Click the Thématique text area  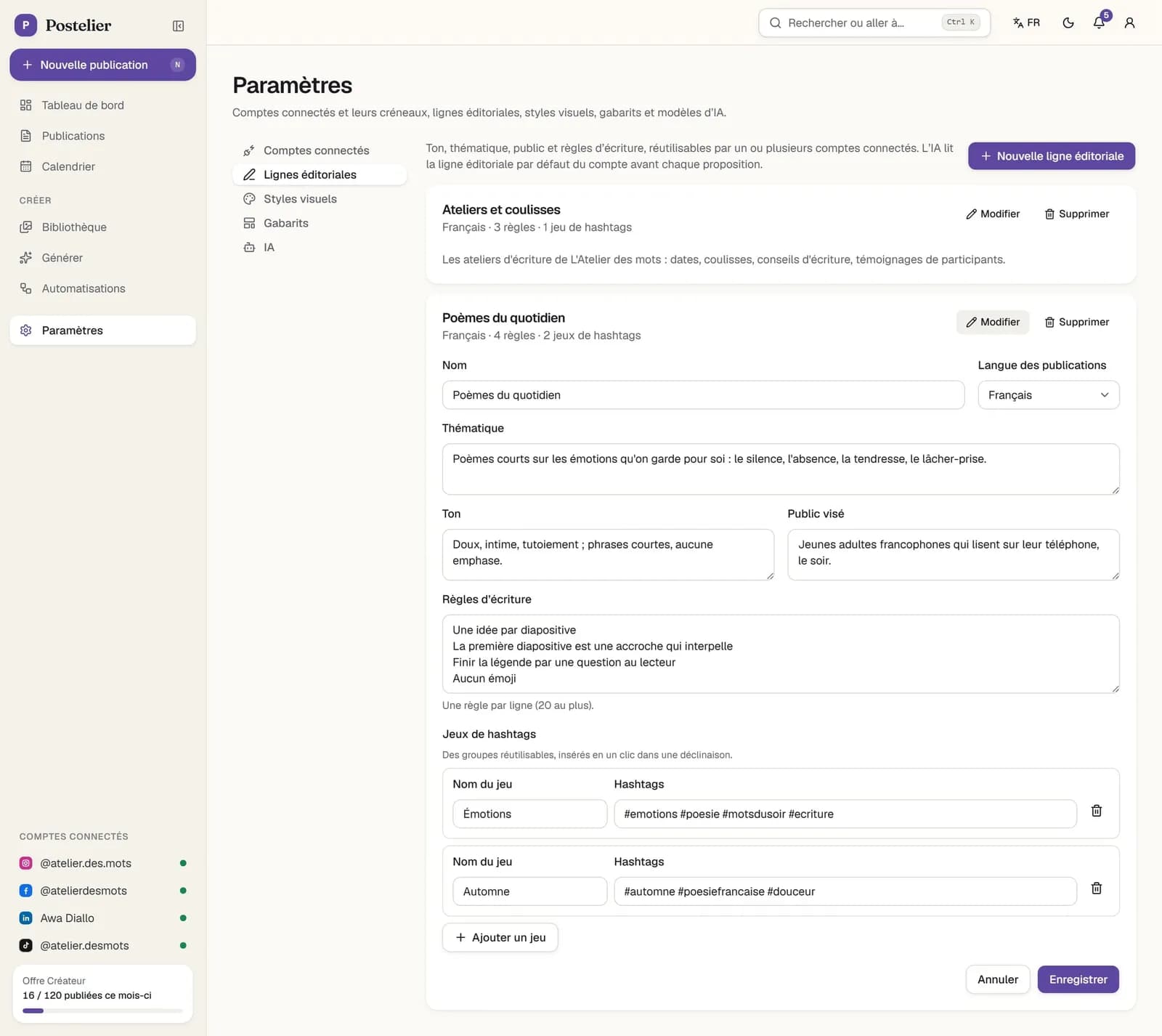(781, 469)
